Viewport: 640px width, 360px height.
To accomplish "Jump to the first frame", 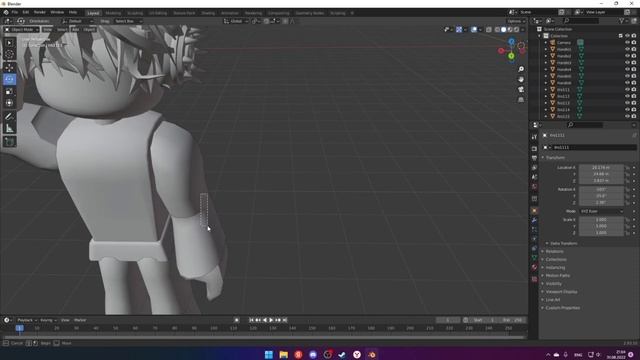I will (x=251, y=320).
